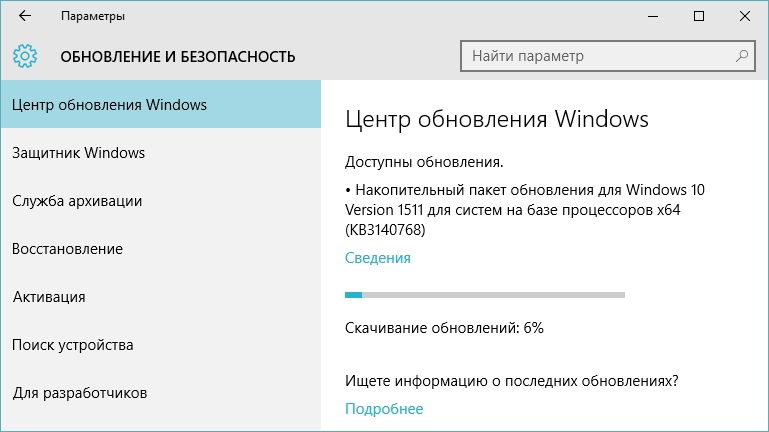Viewport: 769px width, 432px height.
Task: Go back using the arrow icon
Action: click(x=25, y=16)
